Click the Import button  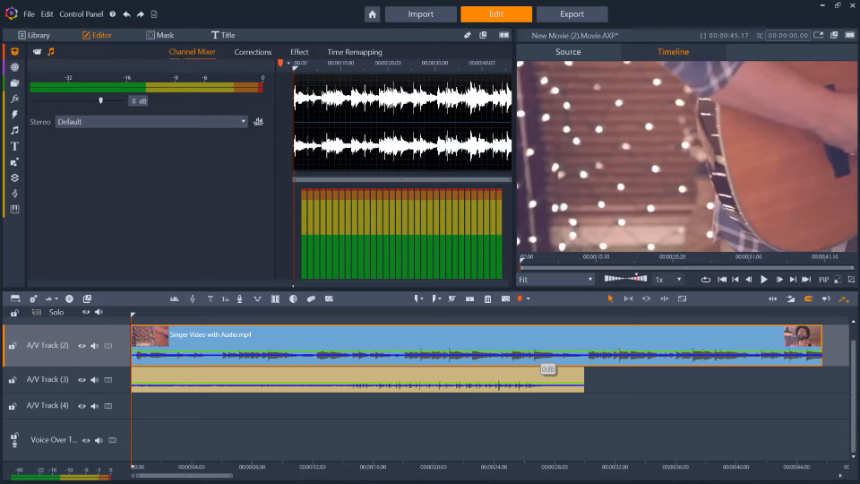(421, 14)
